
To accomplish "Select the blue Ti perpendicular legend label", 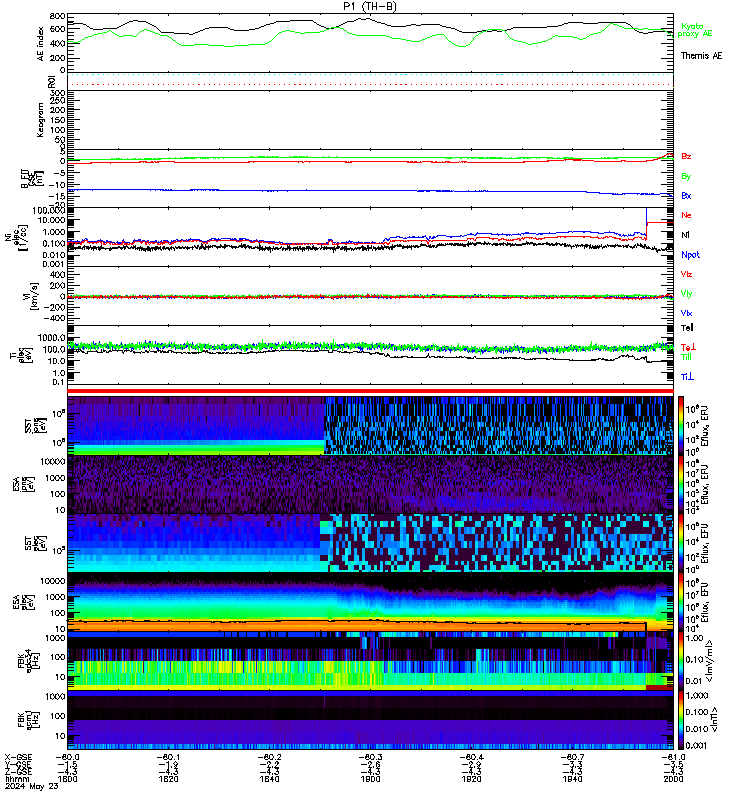I will click(687, 377).
